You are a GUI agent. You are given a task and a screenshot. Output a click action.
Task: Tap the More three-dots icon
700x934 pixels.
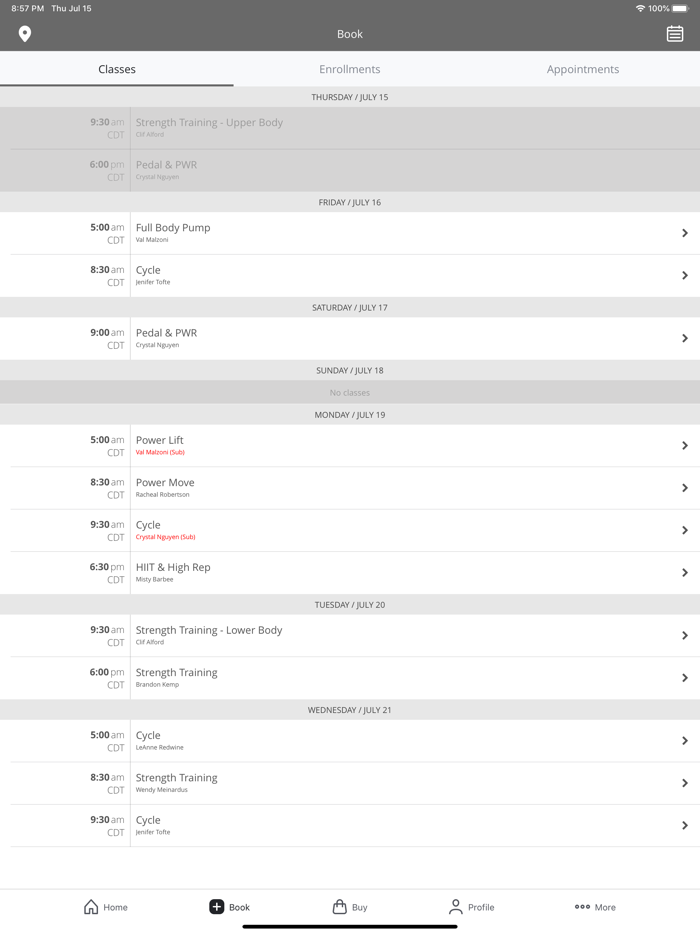tap(582, 907)
